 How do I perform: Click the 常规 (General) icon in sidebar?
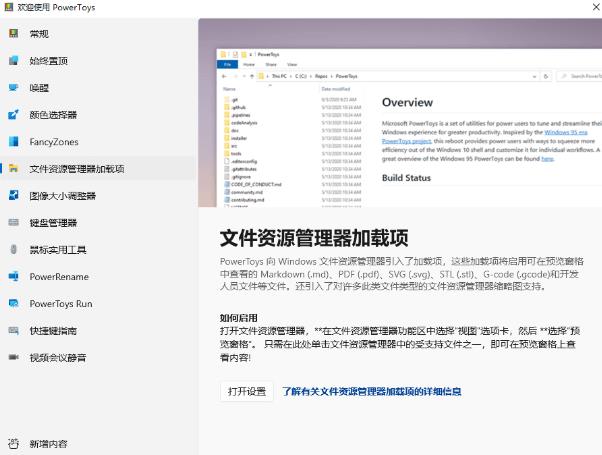click(x=13, y=34)
